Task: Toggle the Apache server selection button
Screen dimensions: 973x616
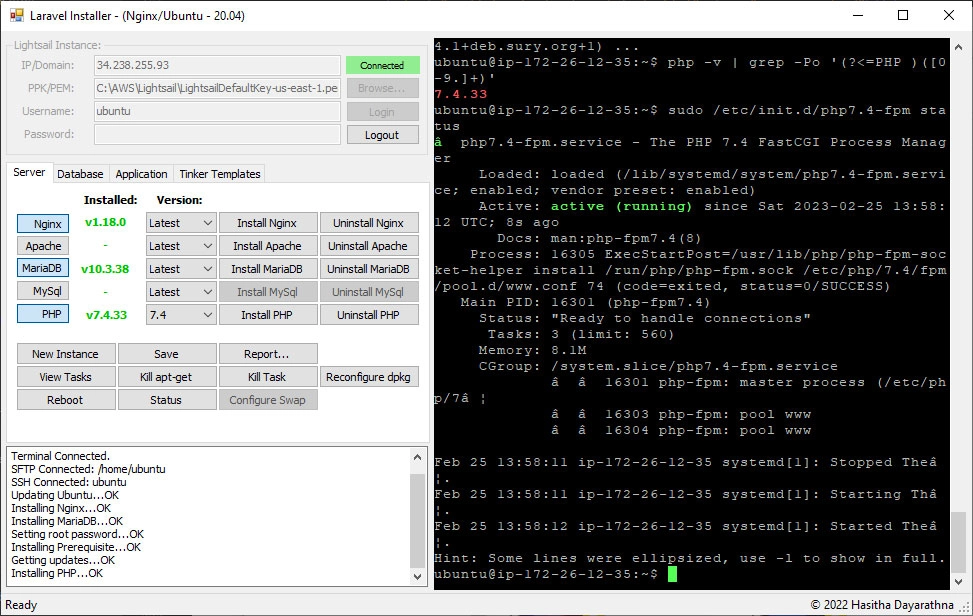Action: (x=43, y=246)
